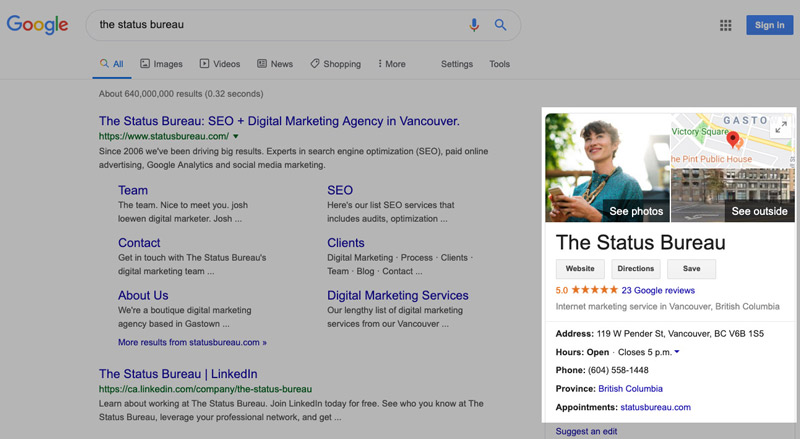Open the News tab
Image resolution: width=800 pixels, height=439 pixels.
click(x=275, y=64)
